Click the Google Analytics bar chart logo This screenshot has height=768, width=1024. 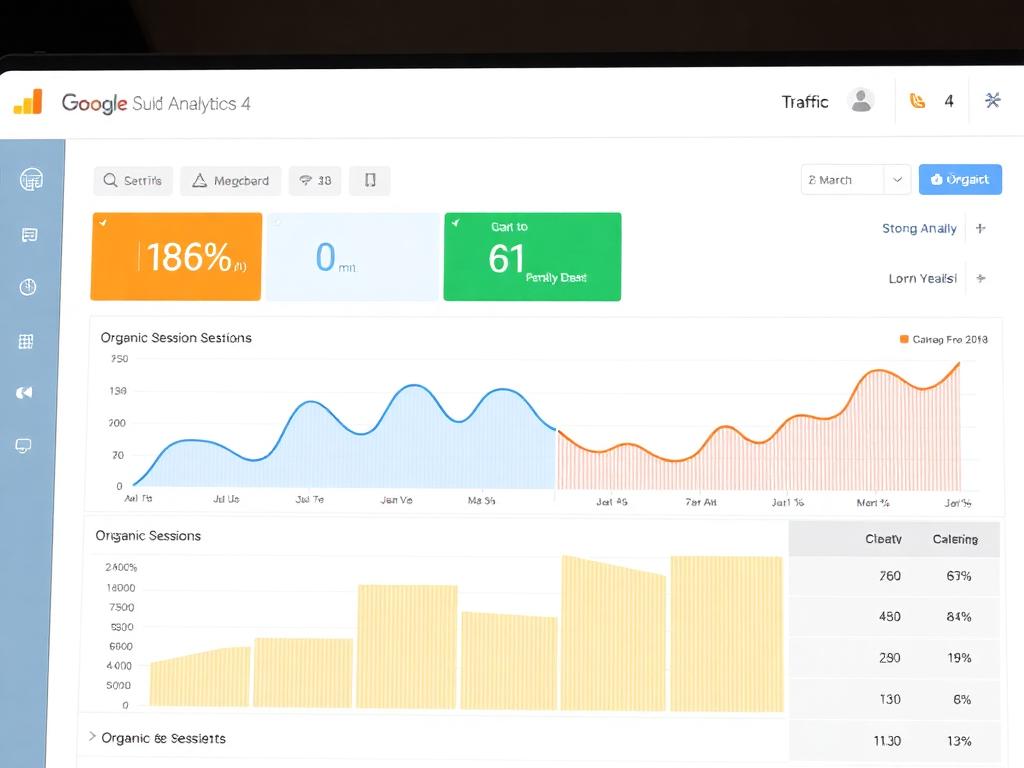tap(28, 102)
